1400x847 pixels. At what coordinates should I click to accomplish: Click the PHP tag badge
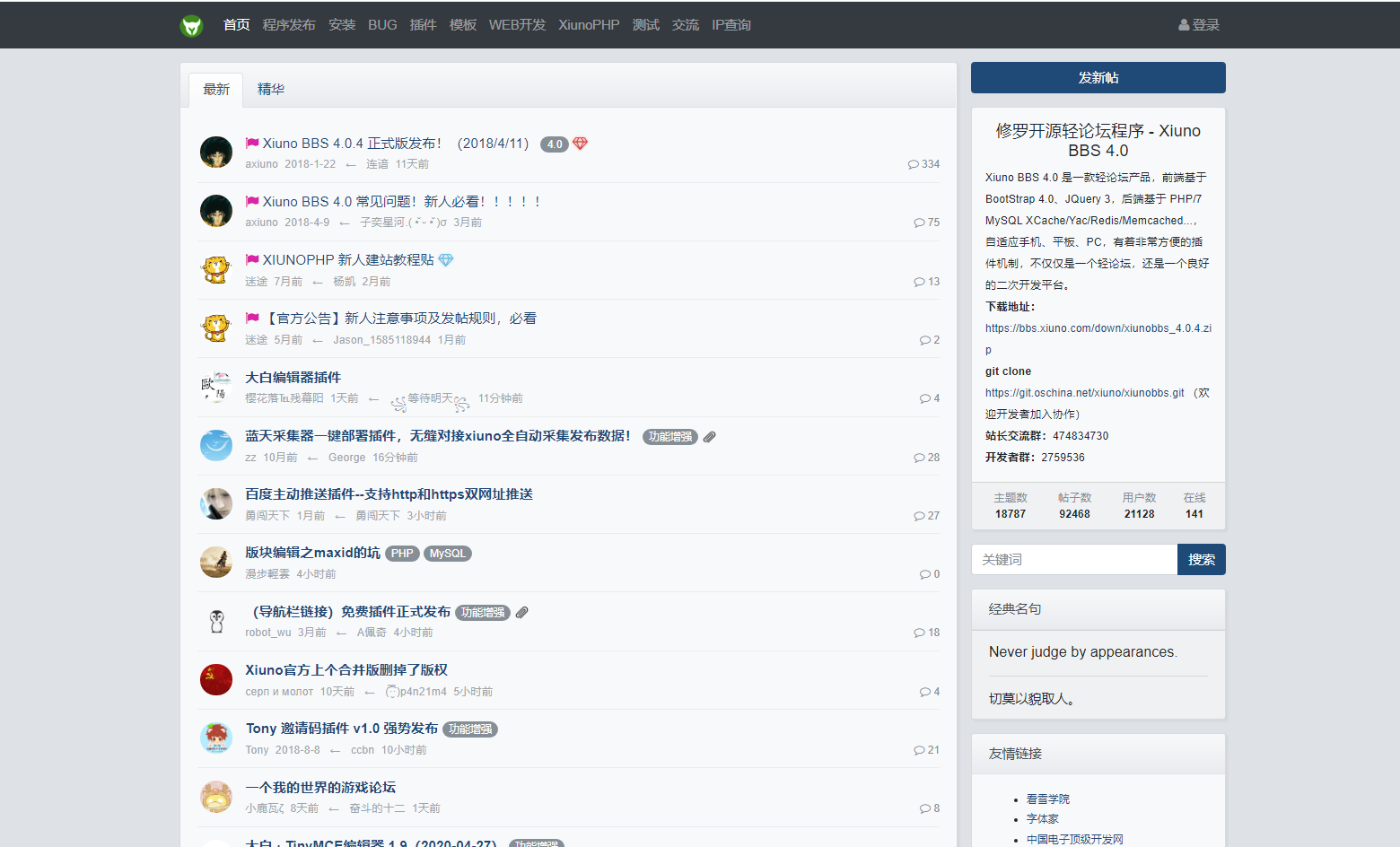(402, 554)
